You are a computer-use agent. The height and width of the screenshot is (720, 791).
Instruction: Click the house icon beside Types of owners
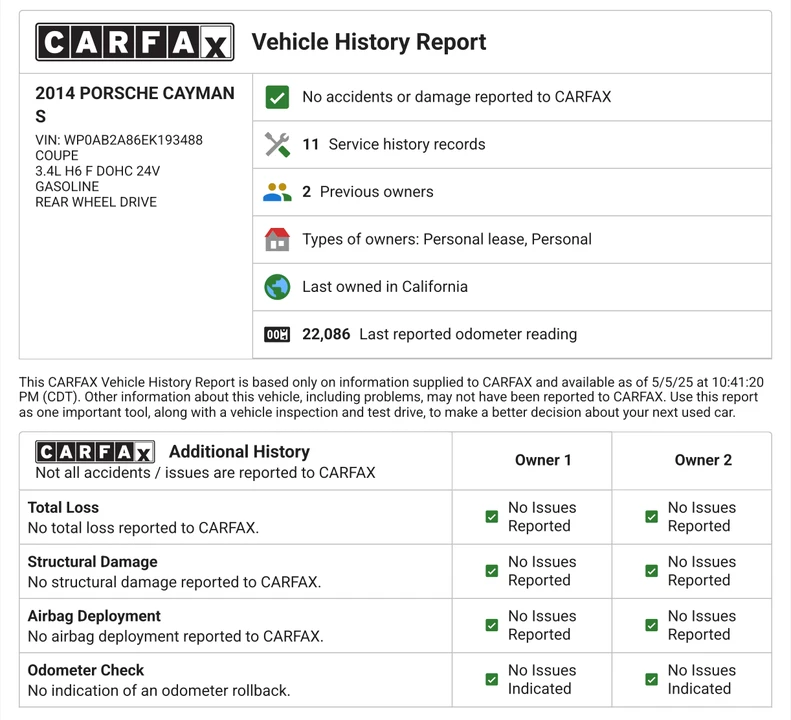pyautogui.click(x=277, y=239)
